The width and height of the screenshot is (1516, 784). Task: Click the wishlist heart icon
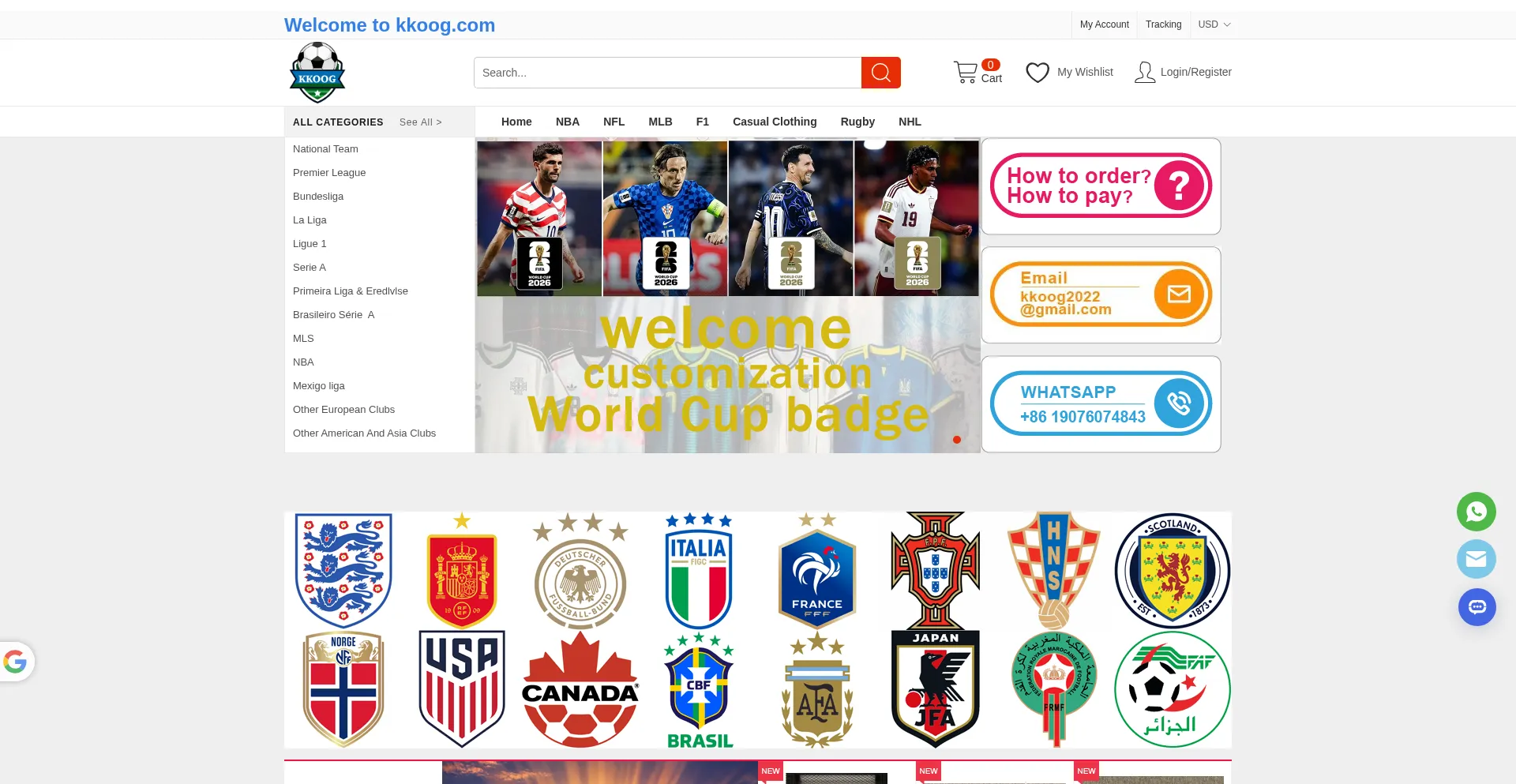(1038, 73)
